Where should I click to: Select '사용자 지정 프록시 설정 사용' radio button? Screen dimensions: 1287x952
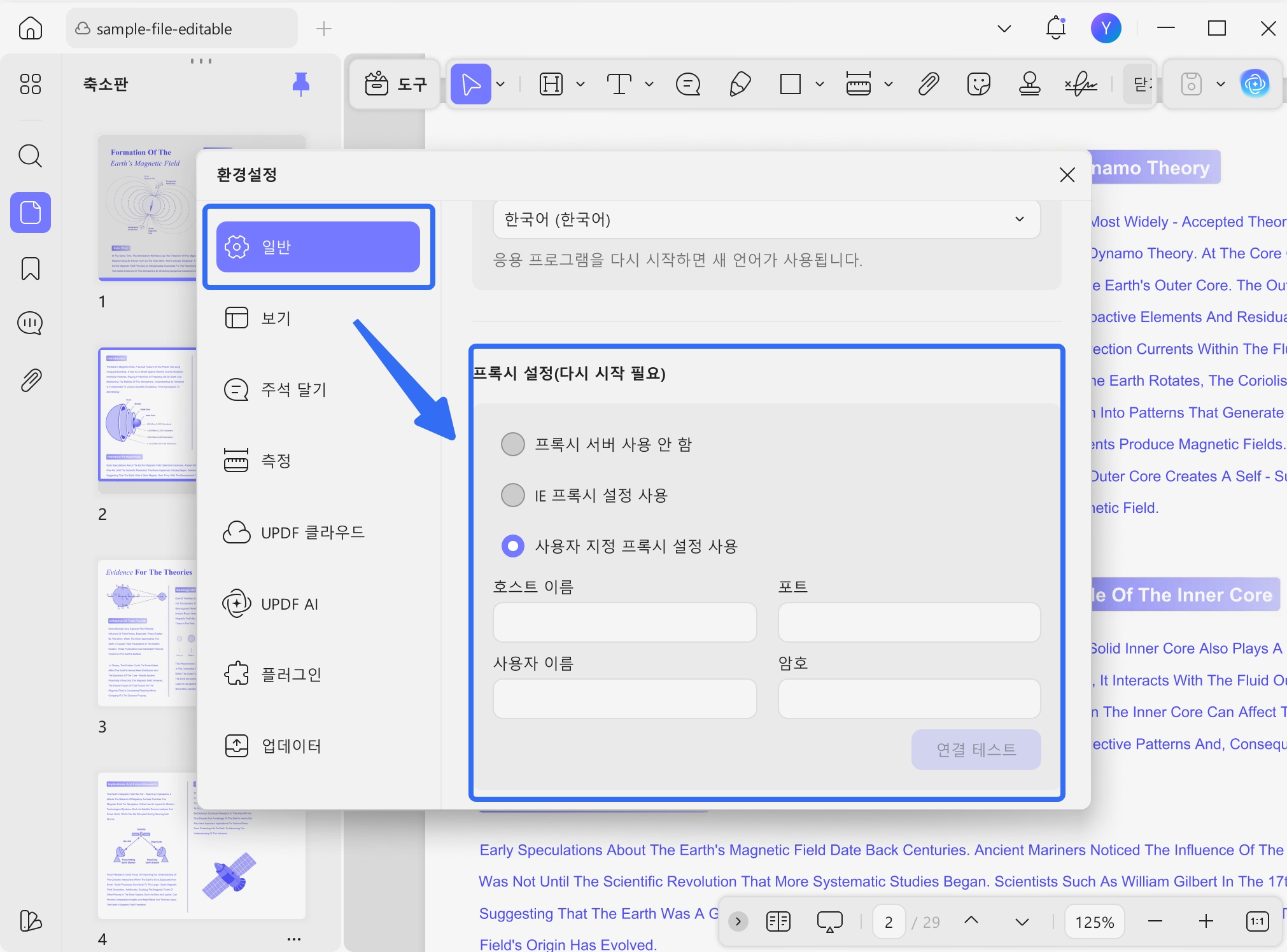(512, 546)
